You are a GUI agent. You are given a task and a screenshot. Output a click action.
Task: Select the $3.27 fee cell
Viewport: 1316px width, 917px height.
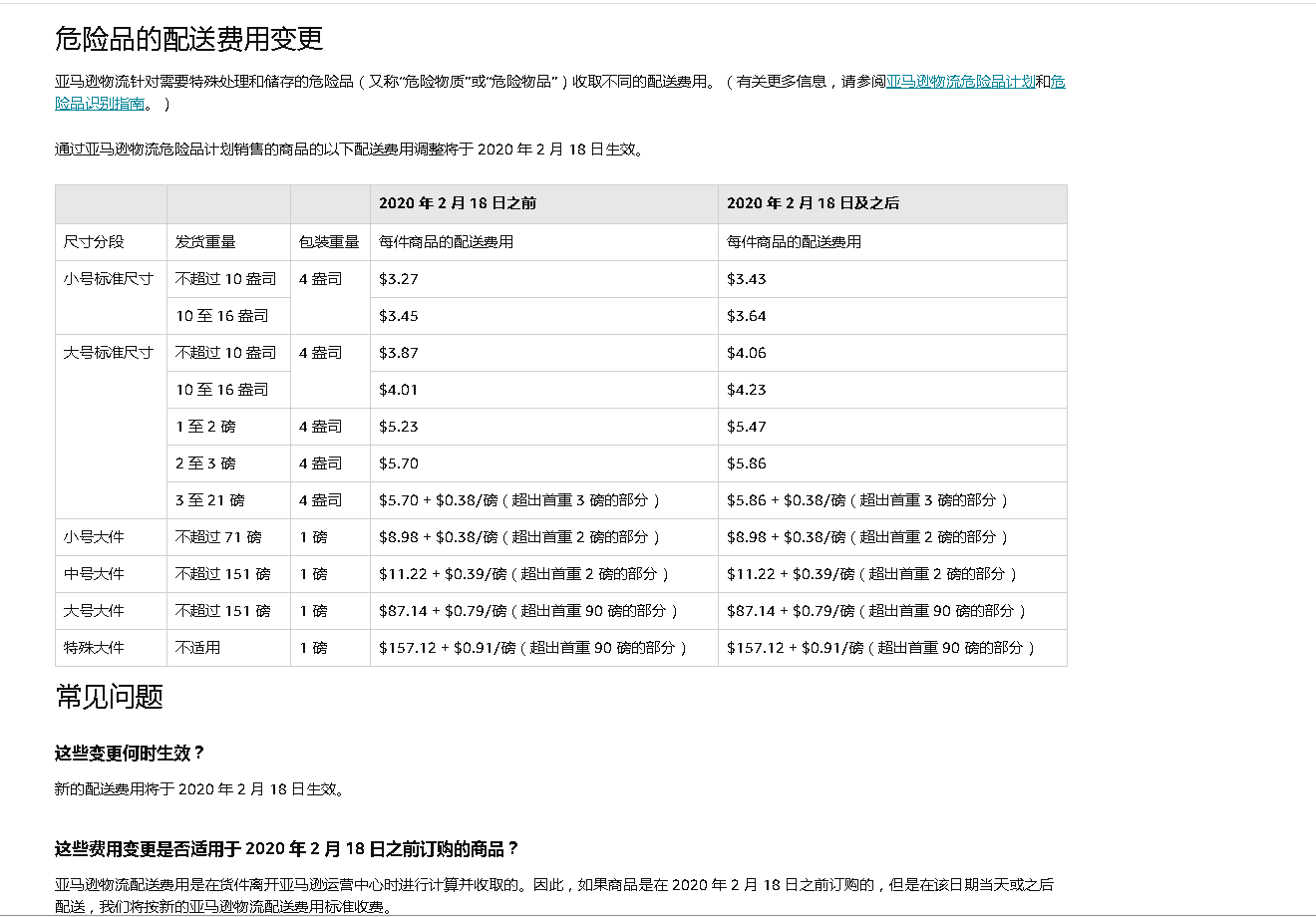544,279
